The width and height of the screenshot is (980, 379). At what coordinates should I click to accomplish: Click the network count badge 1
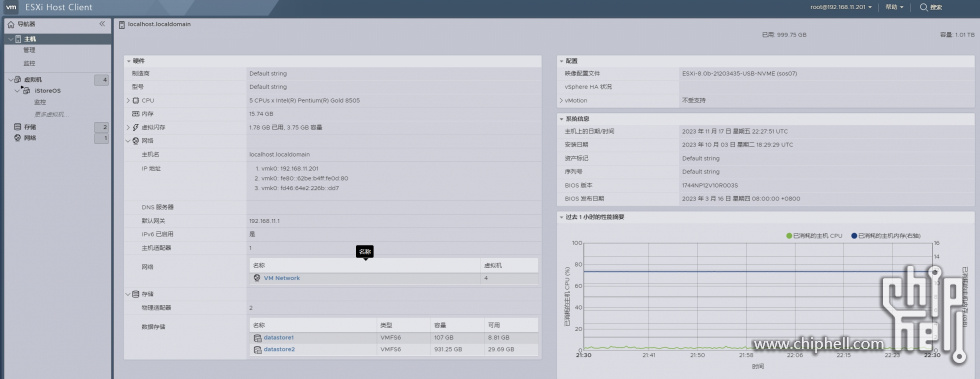101,138
